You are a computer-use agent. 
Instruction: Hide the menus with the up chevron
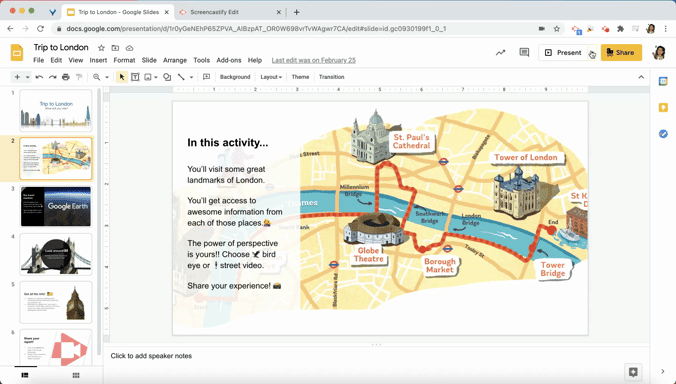[x=641, y=77]
